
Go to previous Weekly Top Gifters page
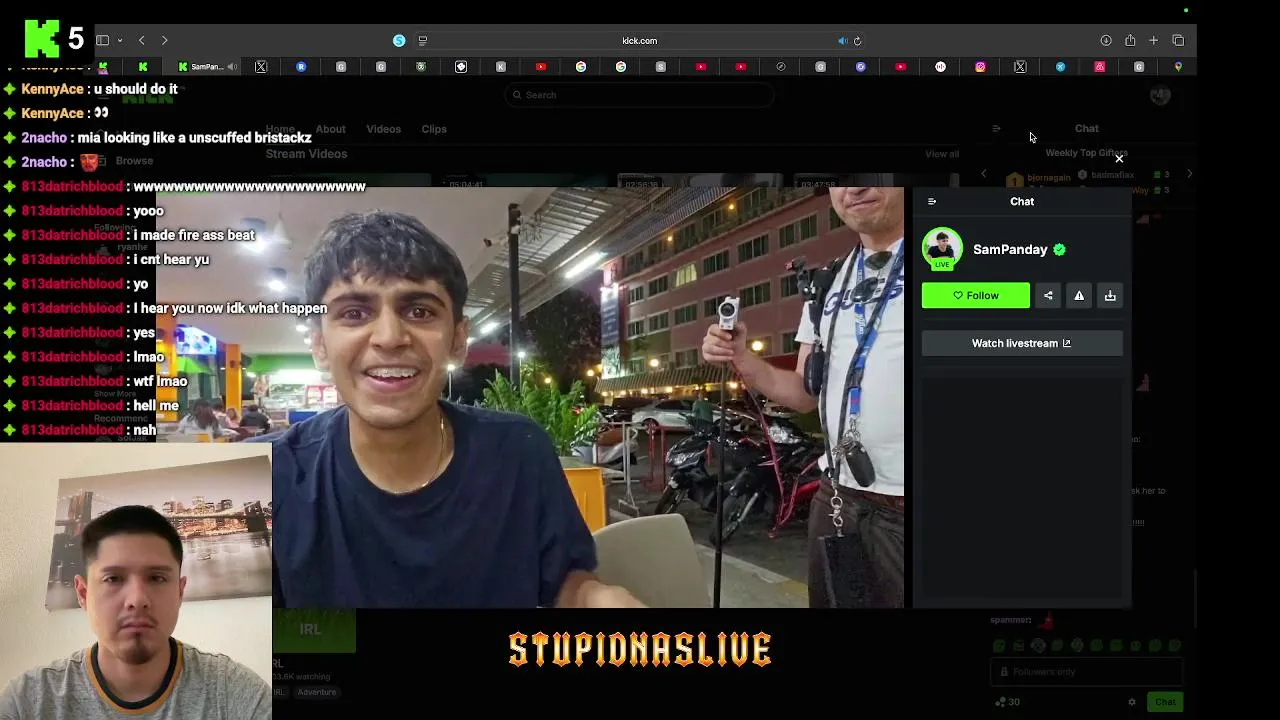coord(983,174)
